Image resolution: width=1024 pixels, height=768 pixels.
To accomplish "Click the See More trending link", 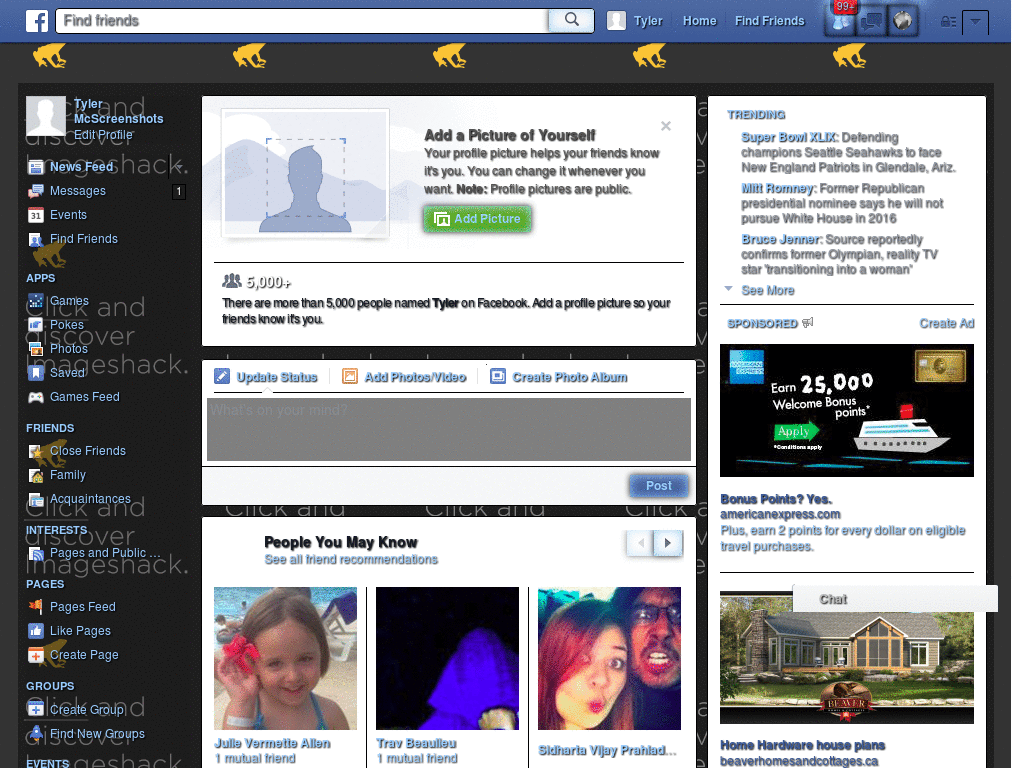I will tap(767, 290).
